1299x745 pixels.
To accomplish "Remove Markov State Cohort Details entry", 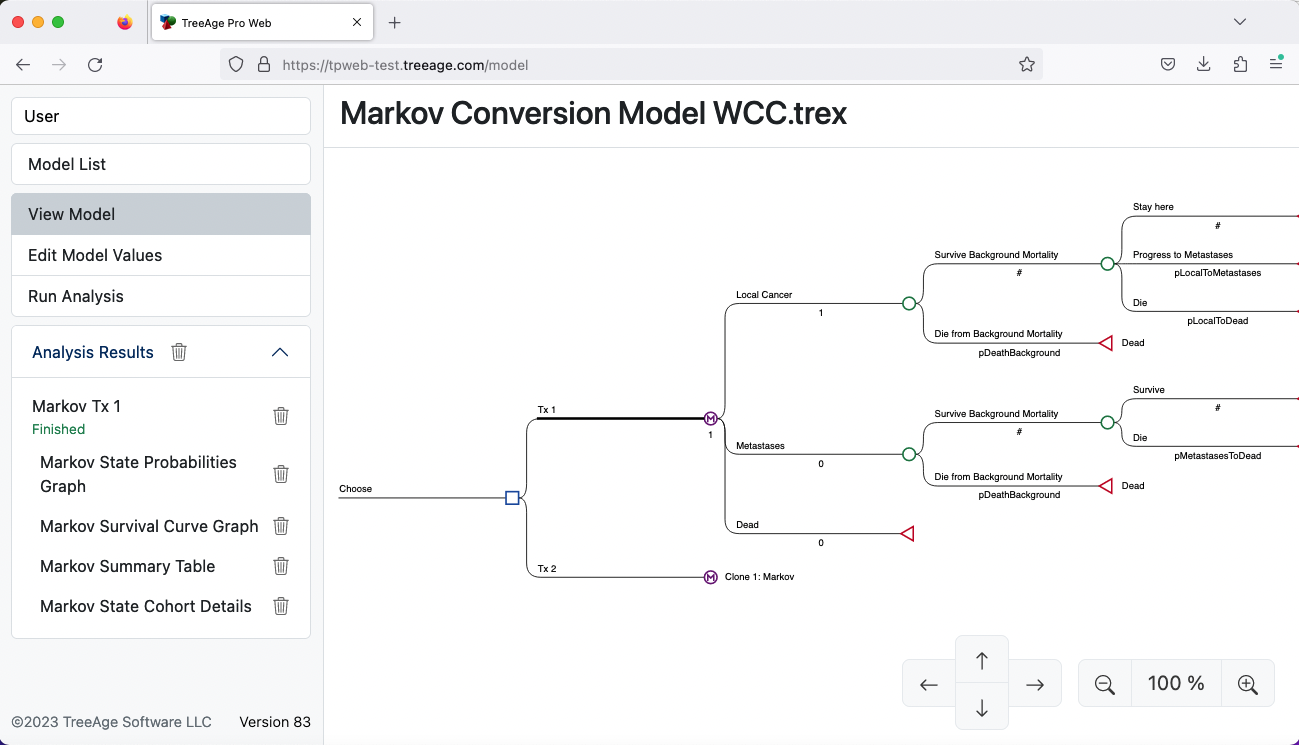I will 281,606.
